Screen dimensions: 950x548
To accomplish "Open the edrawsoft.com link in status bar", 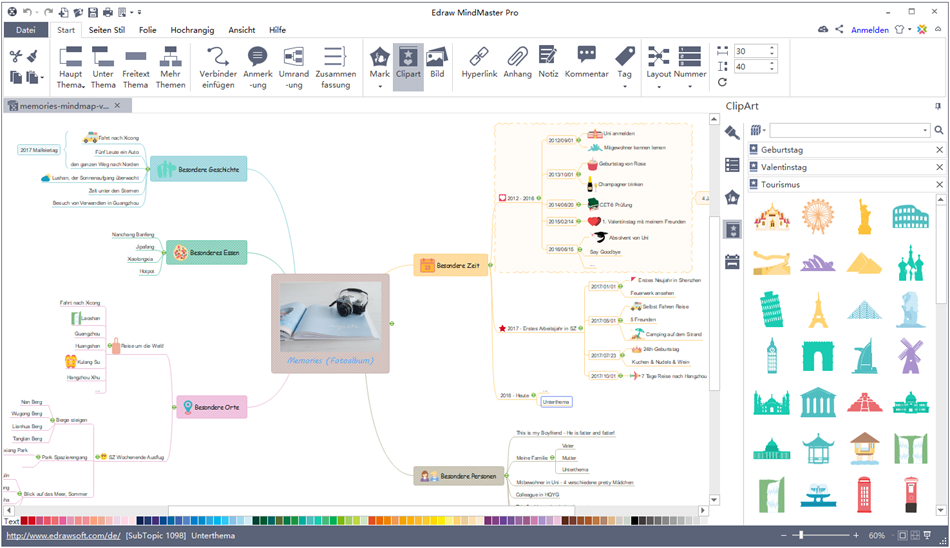I will pyautogui.click(x=62, y=536).
